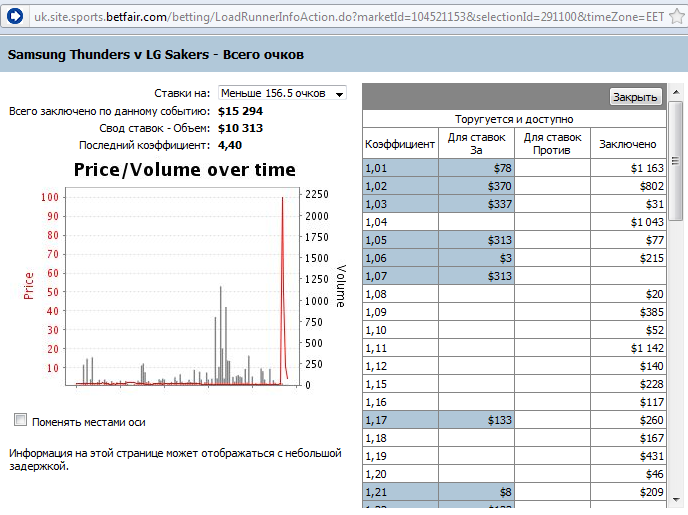Viewport: 688px width, 515px height.
Task: Select the 1,20 coefficient cell
Action: (x=401, y=474)
